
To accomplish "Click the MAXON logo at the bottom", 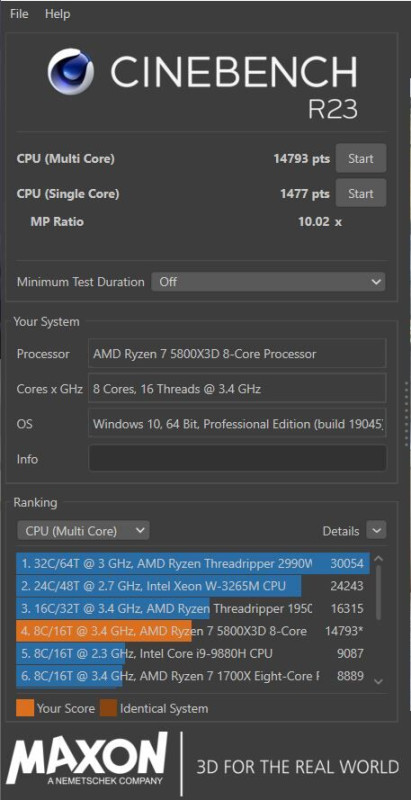I will point(87,760).
